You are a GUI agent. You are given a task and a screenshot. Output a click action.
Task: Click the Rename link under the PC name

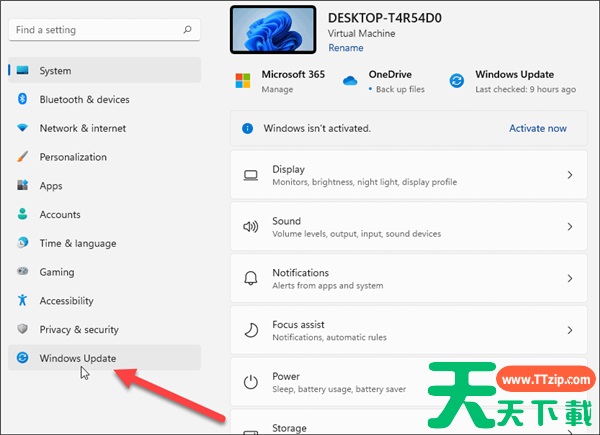(346, 48)
